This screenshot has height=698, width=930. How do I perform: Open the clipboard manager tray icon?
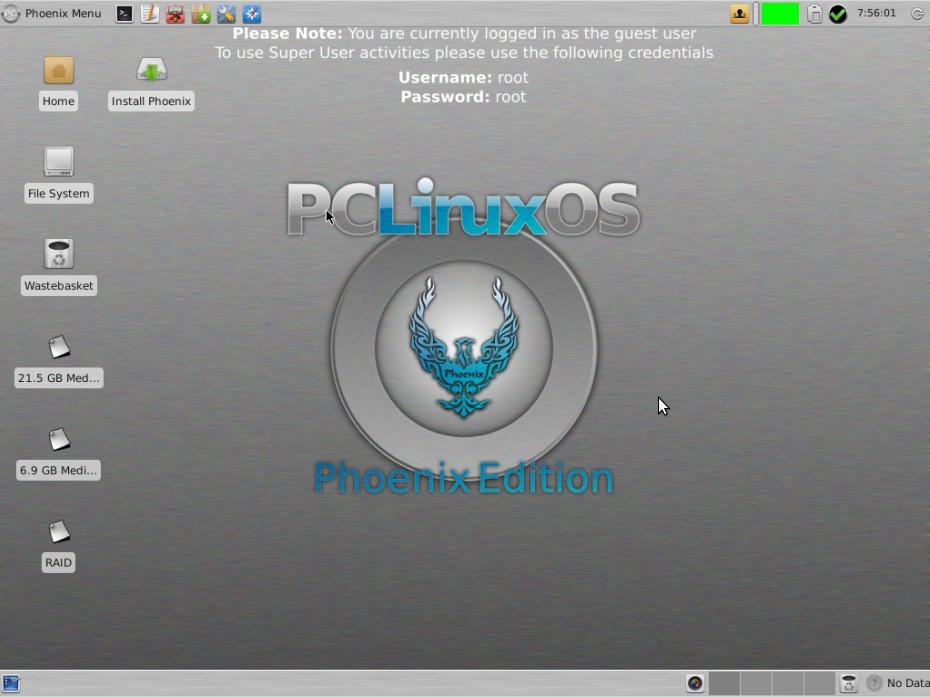pyautogui.click(x=815, y=14)
